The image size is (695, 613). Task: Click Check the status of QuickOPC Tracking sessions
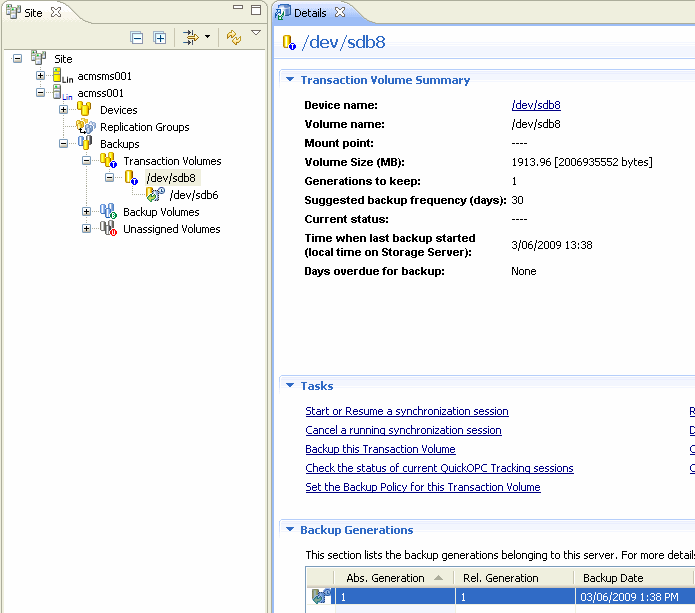[x=439, y=469]
